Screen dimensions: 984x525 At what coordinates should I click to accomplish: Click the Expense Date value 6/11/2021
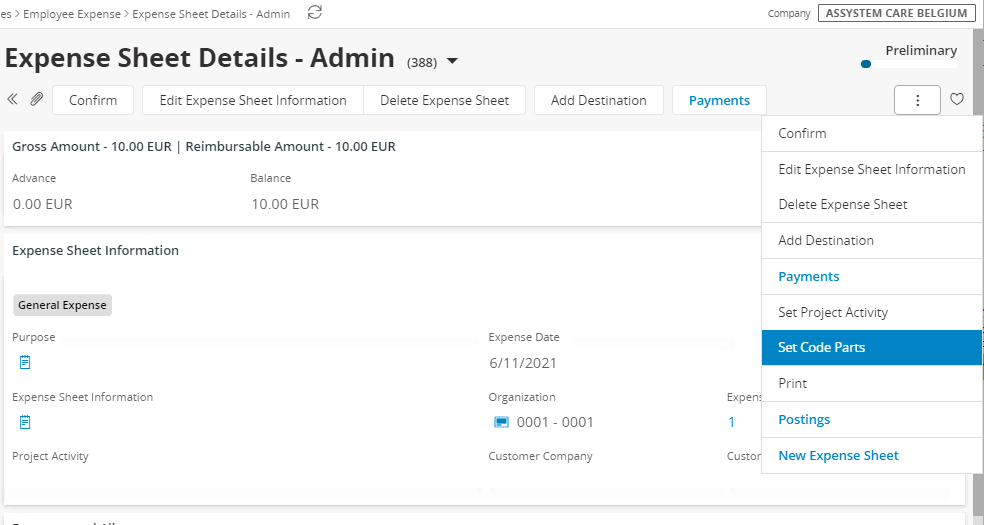tap(523, 363)
